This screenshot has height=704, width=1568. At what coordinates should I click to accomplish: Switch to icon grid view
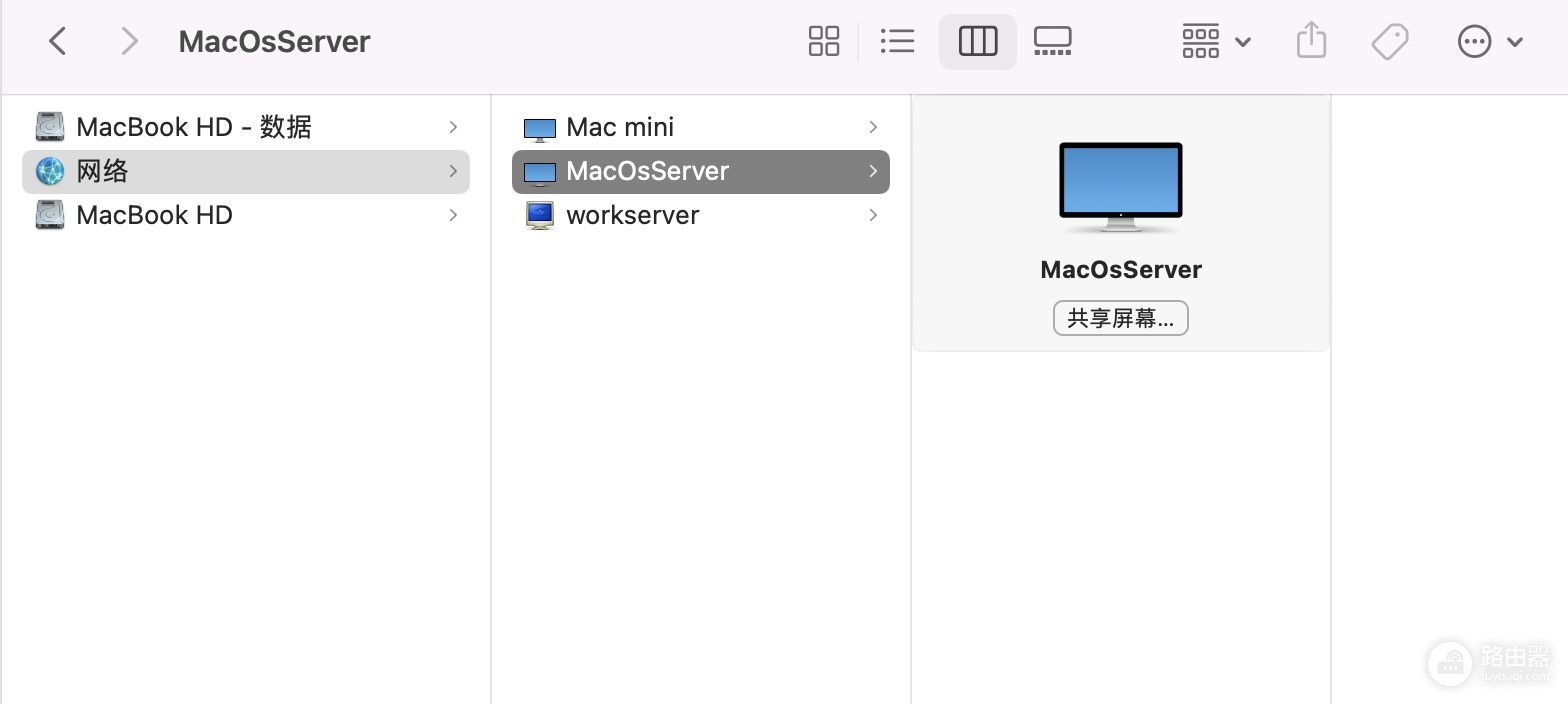[x=824, y=41]
